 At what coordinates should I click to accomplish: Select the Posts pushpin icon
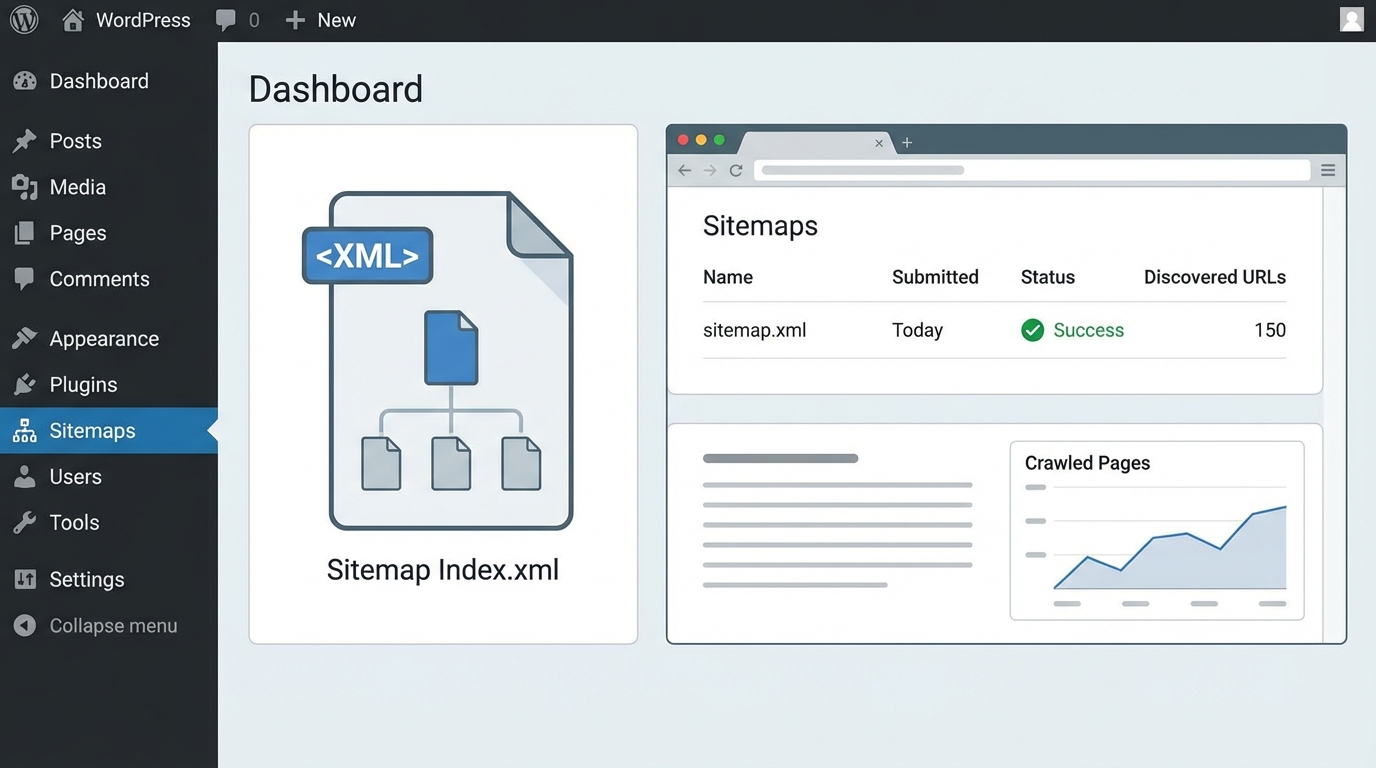[x=25, y=140]
